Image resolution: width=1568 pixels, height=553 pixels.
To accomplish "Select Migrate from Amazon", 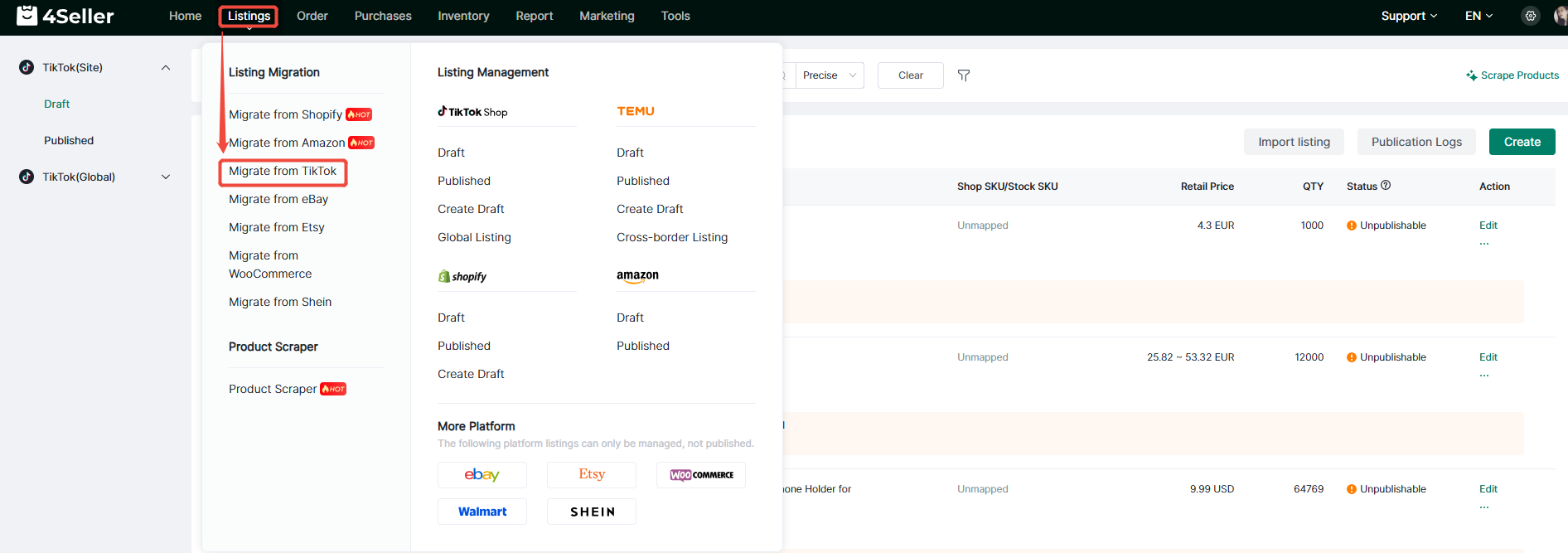I will coord(287,143).
